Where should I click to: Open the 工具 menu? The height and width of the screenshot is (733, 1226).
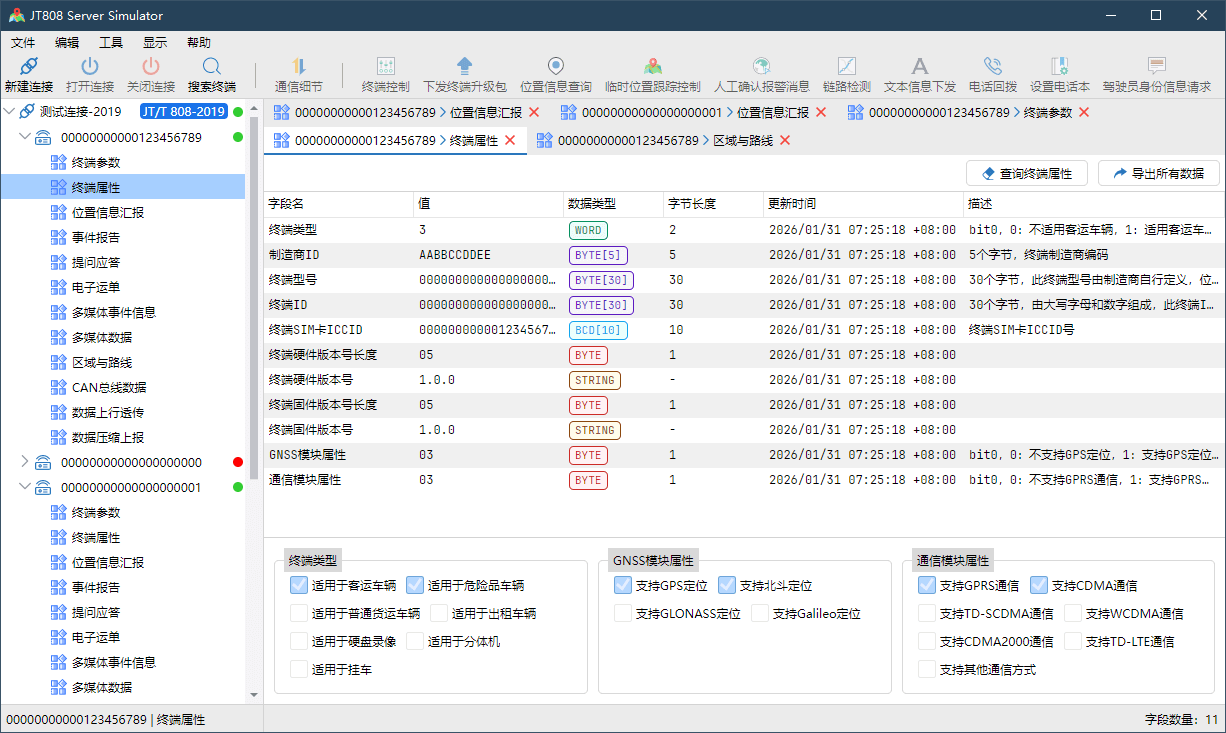point(110,43)
